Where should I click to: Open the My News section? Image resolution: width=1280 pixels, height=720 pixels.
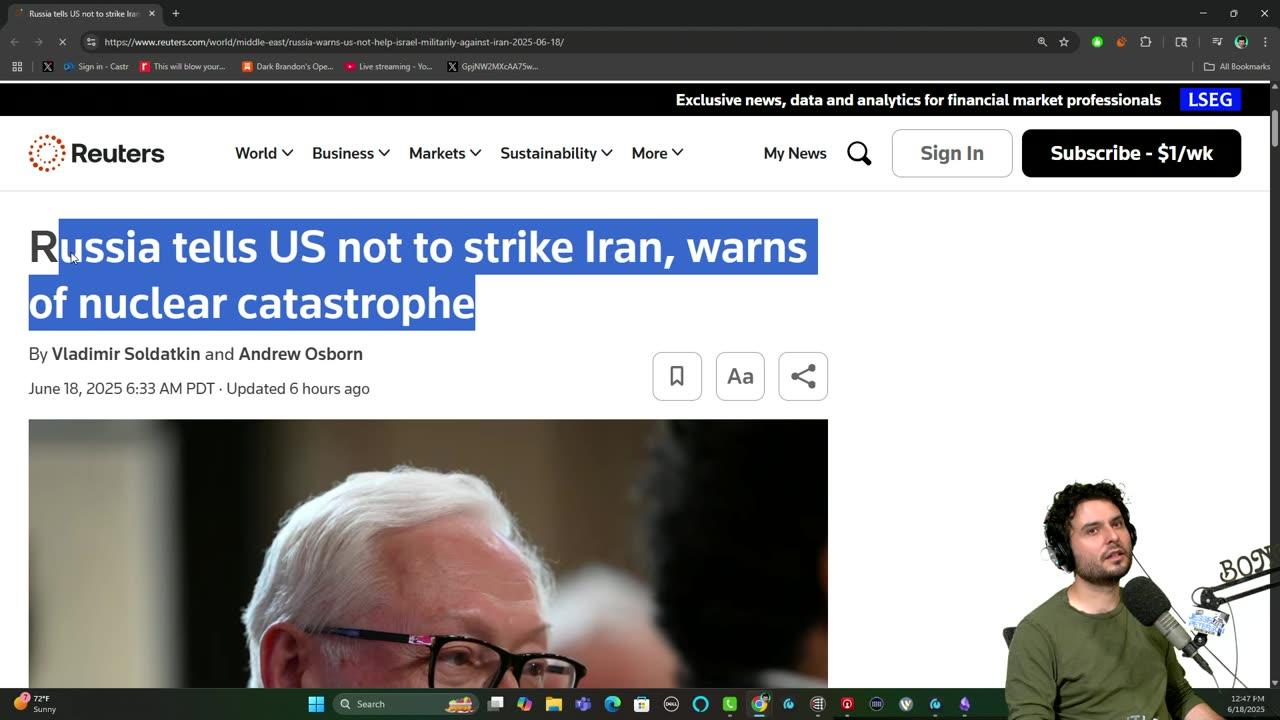pos(795,153)
